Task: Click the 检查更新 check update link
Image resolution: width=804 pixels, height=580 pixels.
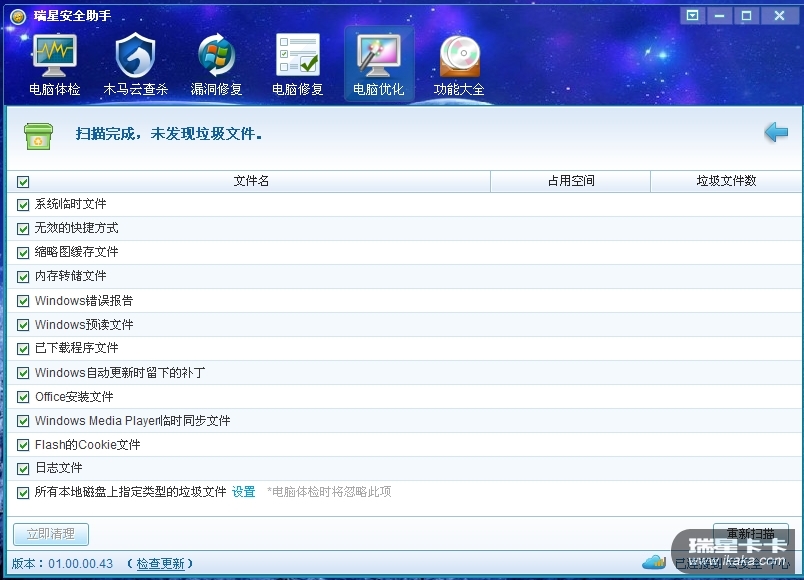Action: [160, 564]
